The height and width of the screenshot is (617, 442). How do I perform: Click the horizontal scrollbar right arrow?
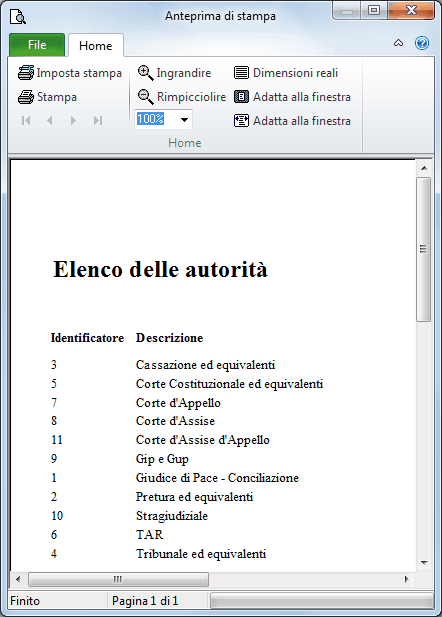click(407, 579)
